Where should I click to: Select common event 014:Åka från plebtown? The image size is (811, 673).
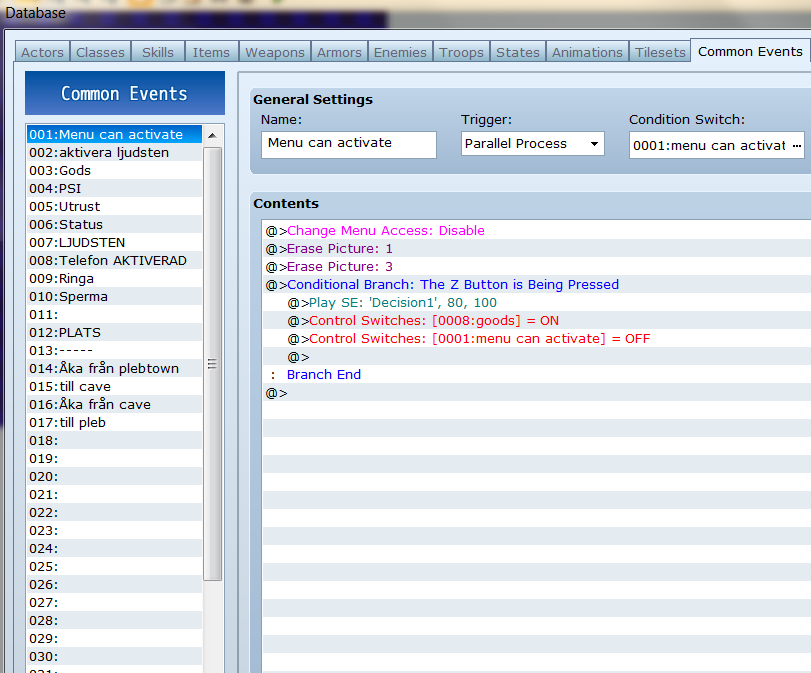[114, 368]
